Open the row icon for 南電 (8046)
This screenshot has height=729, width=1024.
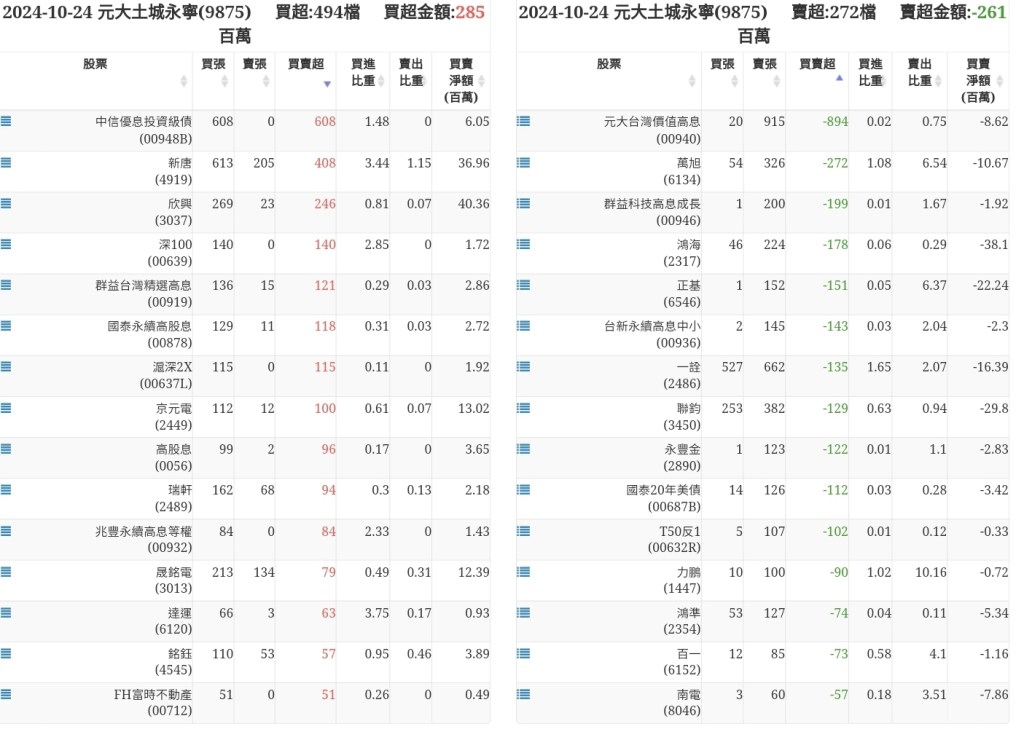pyautogui.click(x=523, y=694)
